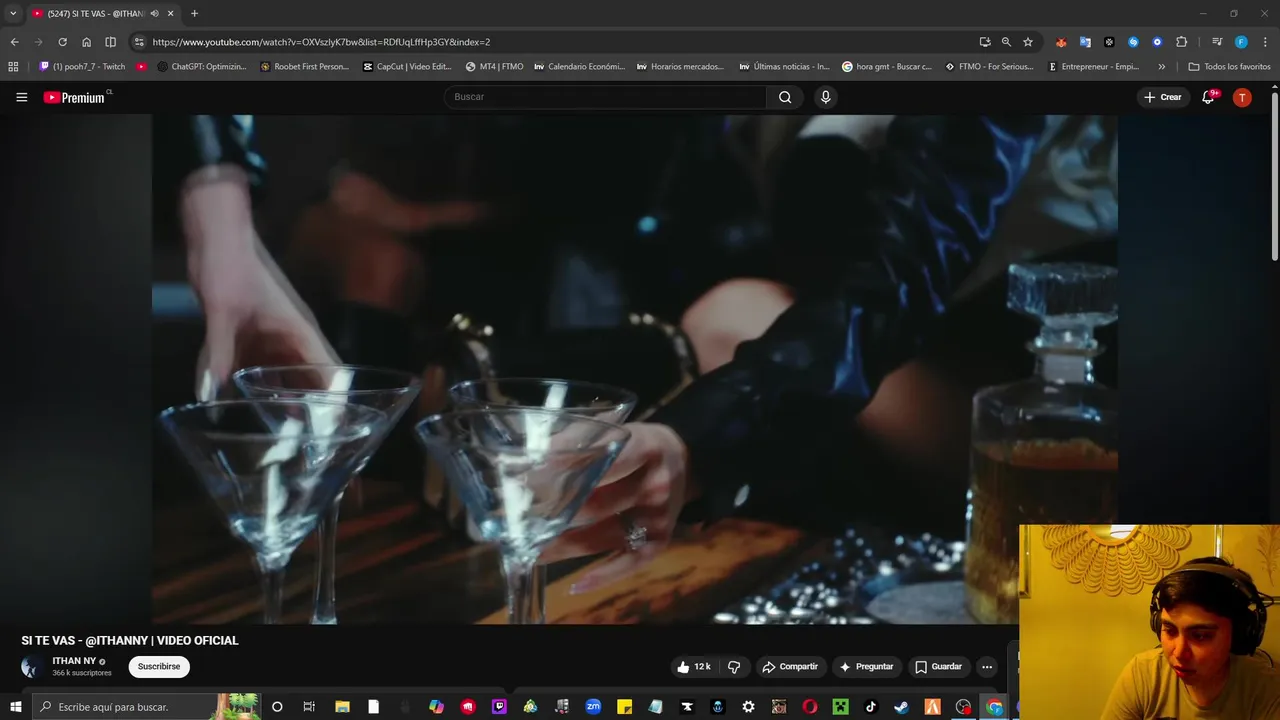Open MT4 FTMO bookmark

[494, 67]
